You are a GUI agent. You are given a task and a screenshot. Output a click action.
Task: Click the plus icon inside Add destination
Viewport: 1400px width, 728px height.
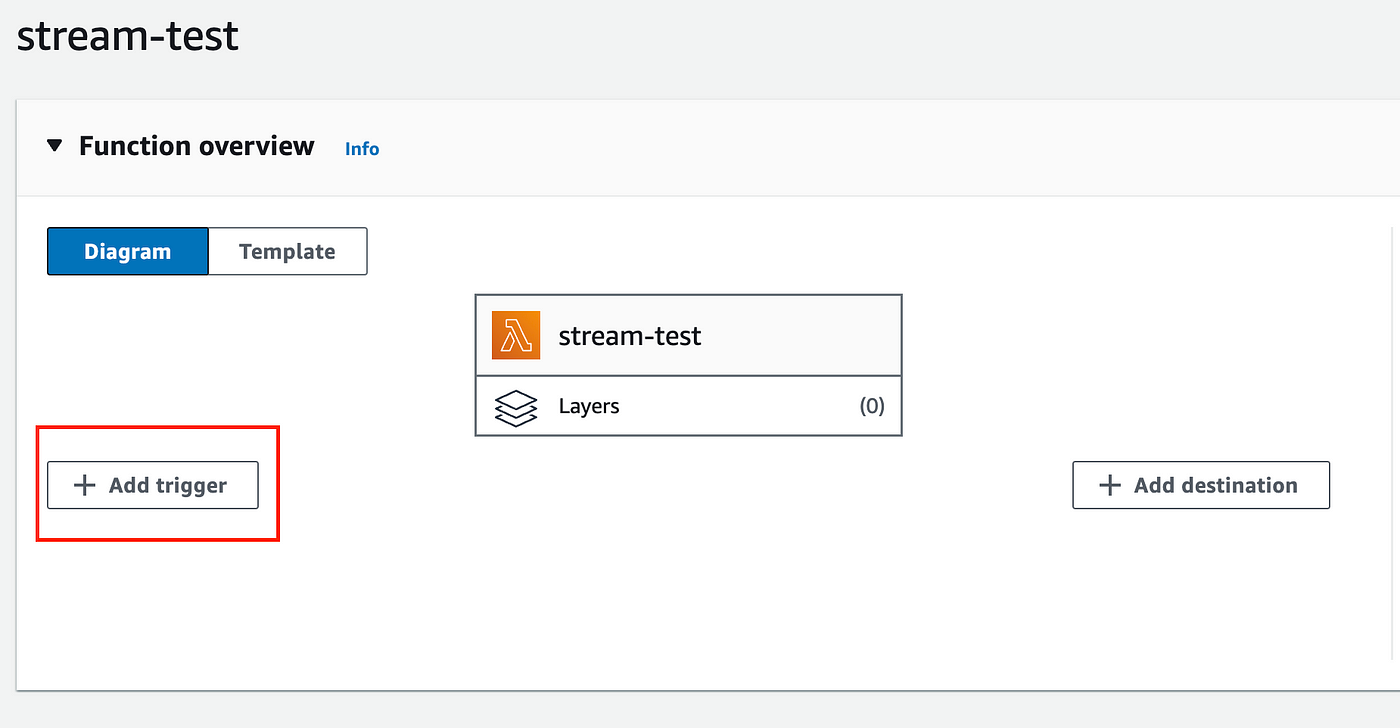pos(1108,485)
